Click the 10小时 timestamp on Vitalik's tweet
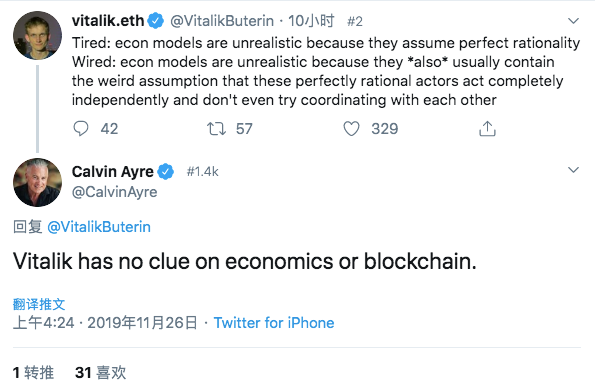The height and width of the screenshot is (389, 595). click(311, 21)
